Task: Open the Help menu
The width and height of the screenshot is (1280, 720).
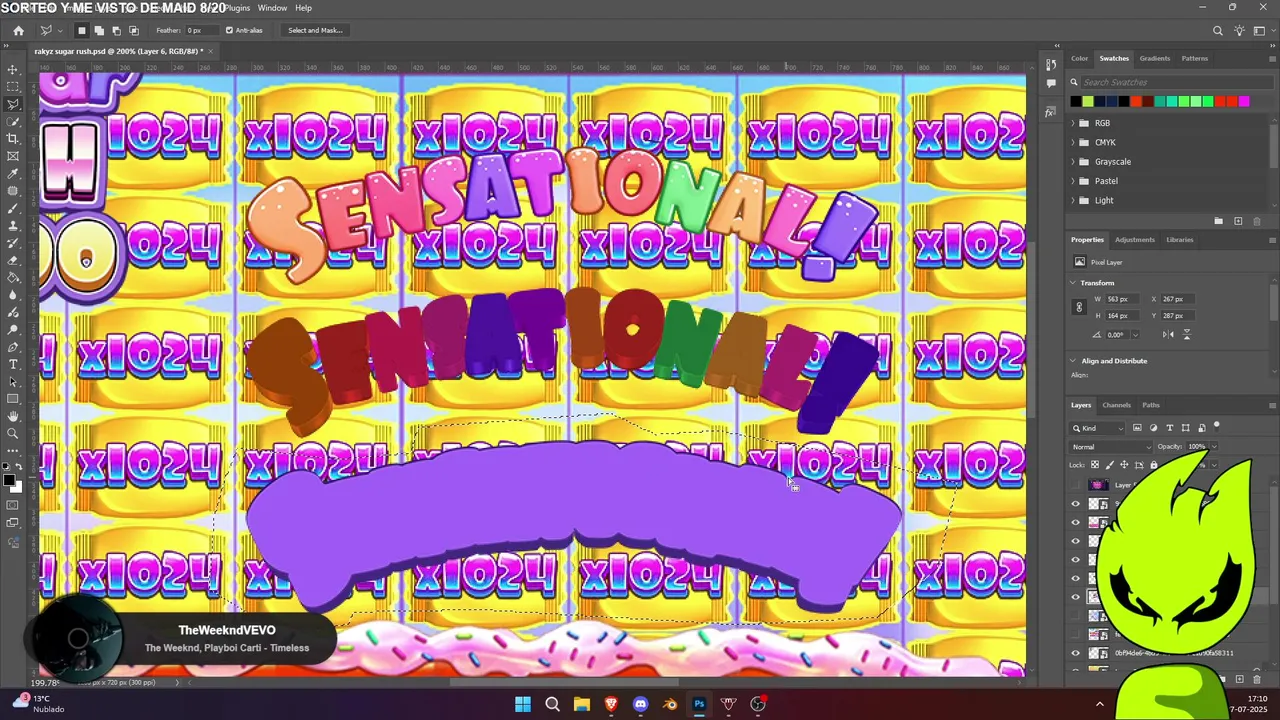Action: point(303,8)
